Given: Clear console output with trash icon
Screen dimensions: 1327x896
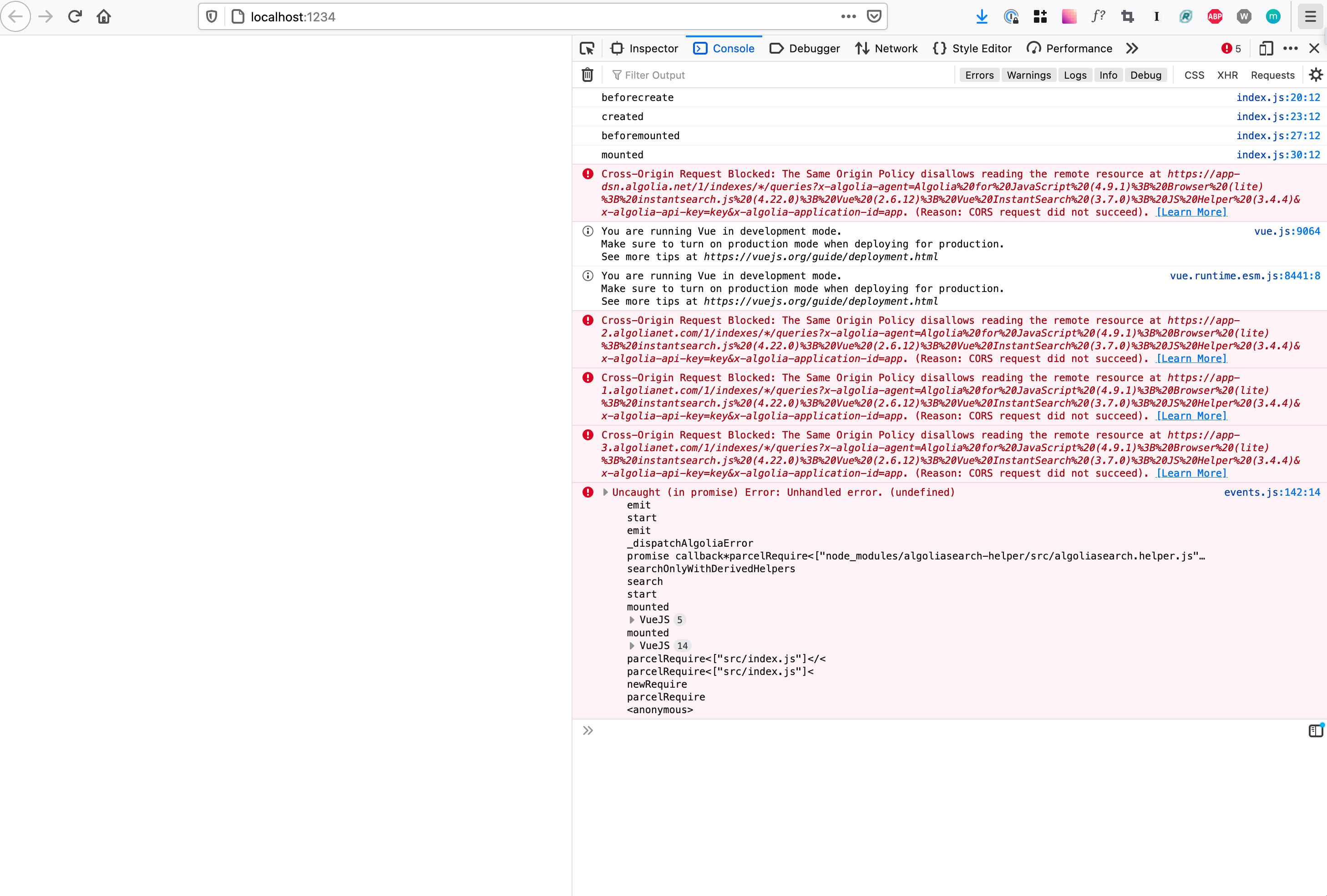Looking at the screenshot, I should [587, 75].
